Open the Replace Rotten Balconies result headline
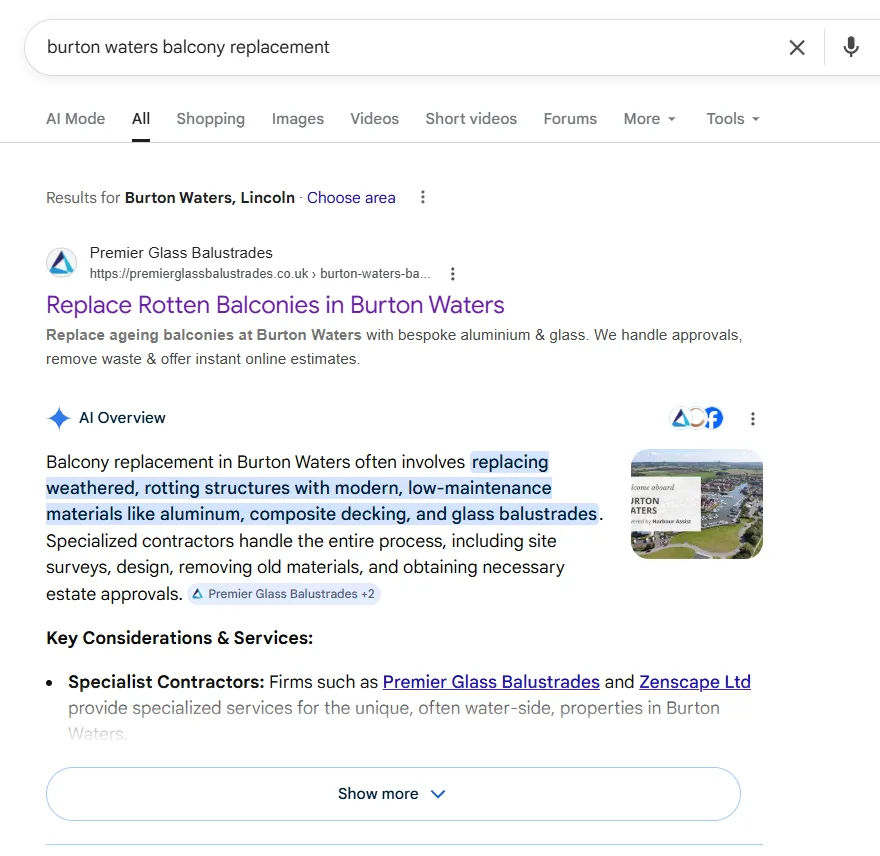The height and width of the screenshot is (856, 880). tap(275, 305)
